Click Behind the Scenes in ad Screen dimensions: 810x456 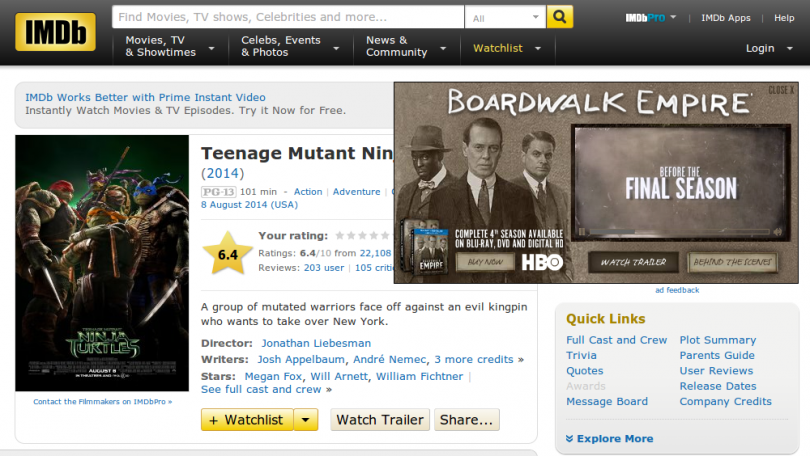tap(733, 262)
